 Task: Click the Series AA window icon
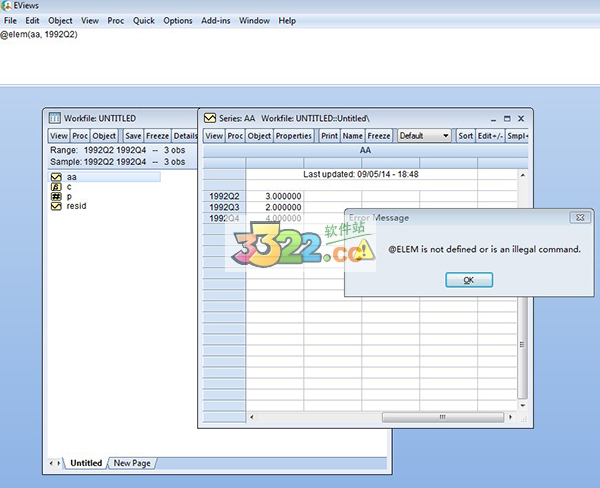coord(210,118)
